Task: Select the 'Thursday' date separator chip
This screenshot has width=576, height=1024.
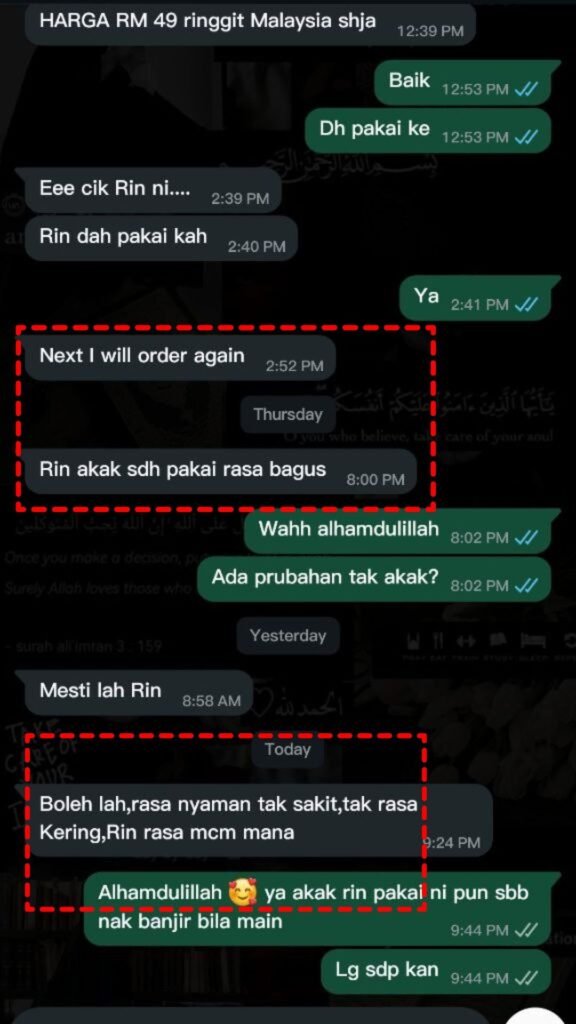Action: point(288,415)
